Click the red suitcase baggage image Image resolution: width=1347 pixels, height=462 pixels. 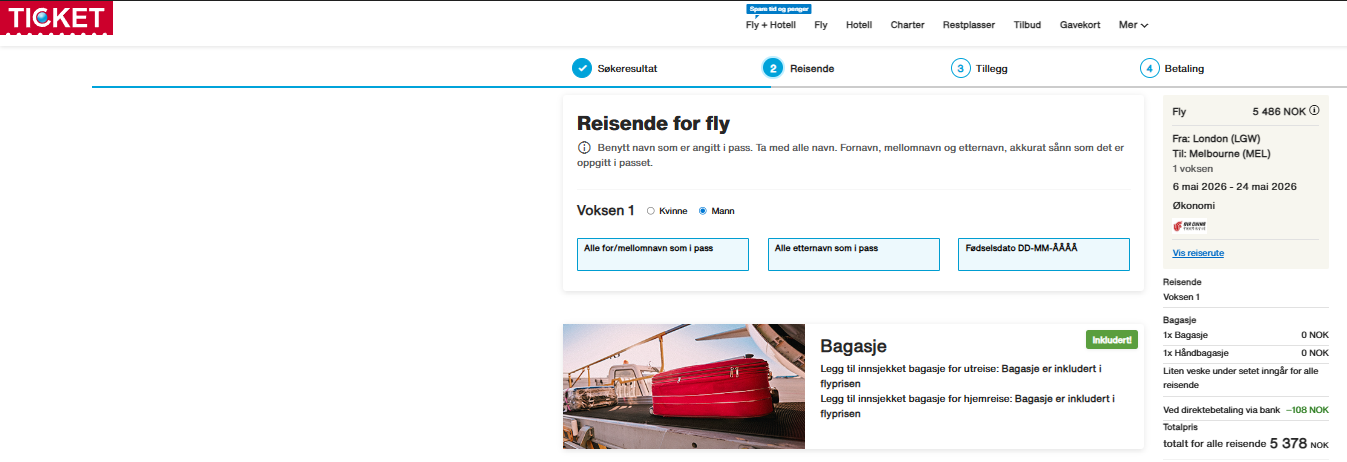[x=684, y=386]
